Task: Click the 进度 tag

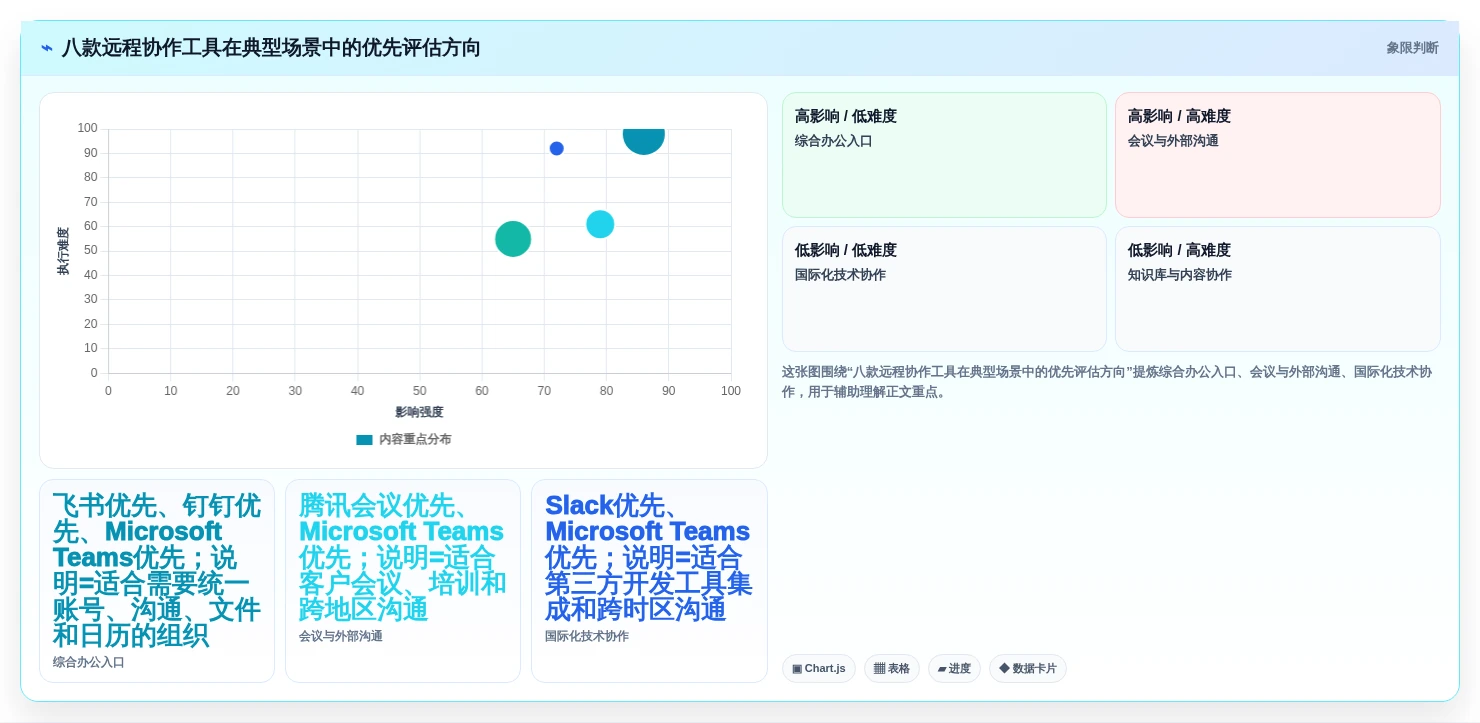Action: (954, 668)
